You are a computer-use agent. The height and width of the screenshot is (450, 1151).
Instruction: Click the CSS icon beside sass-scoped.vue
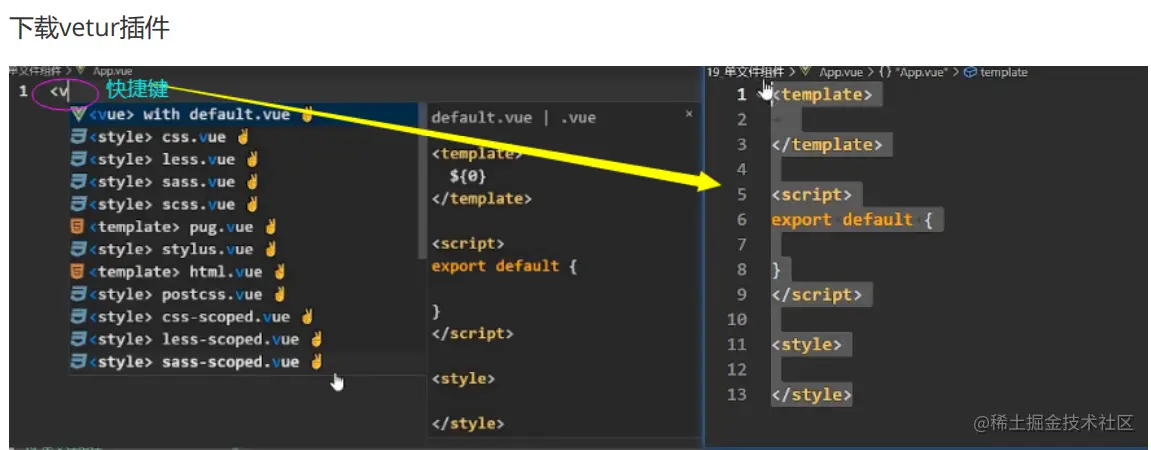point(79,362)
